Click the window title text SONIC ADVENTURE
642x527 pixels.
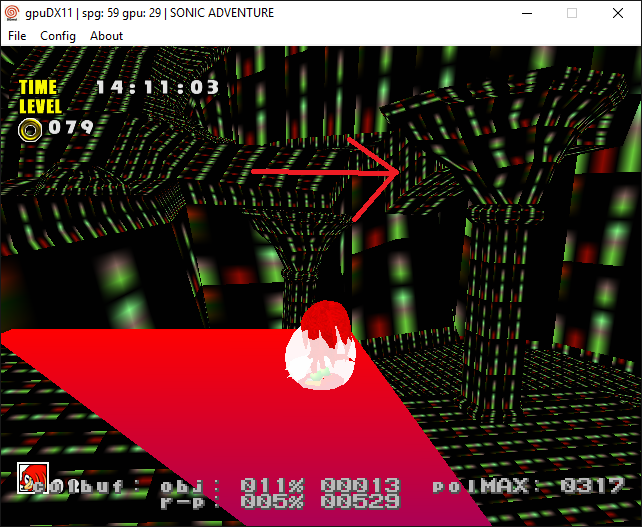pyautogui.click(x=222, y=13)
